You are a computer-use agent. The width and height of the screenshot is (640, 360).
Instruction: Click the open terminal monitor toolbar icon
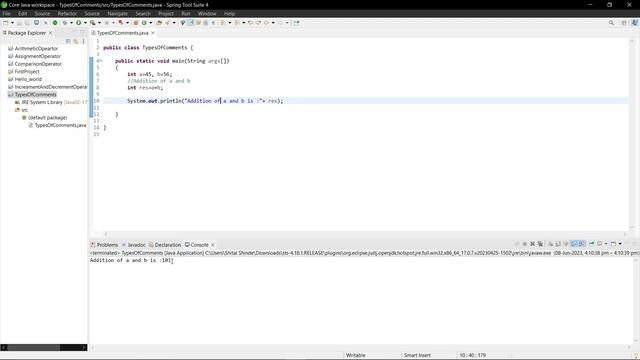(x=36, y=23)
